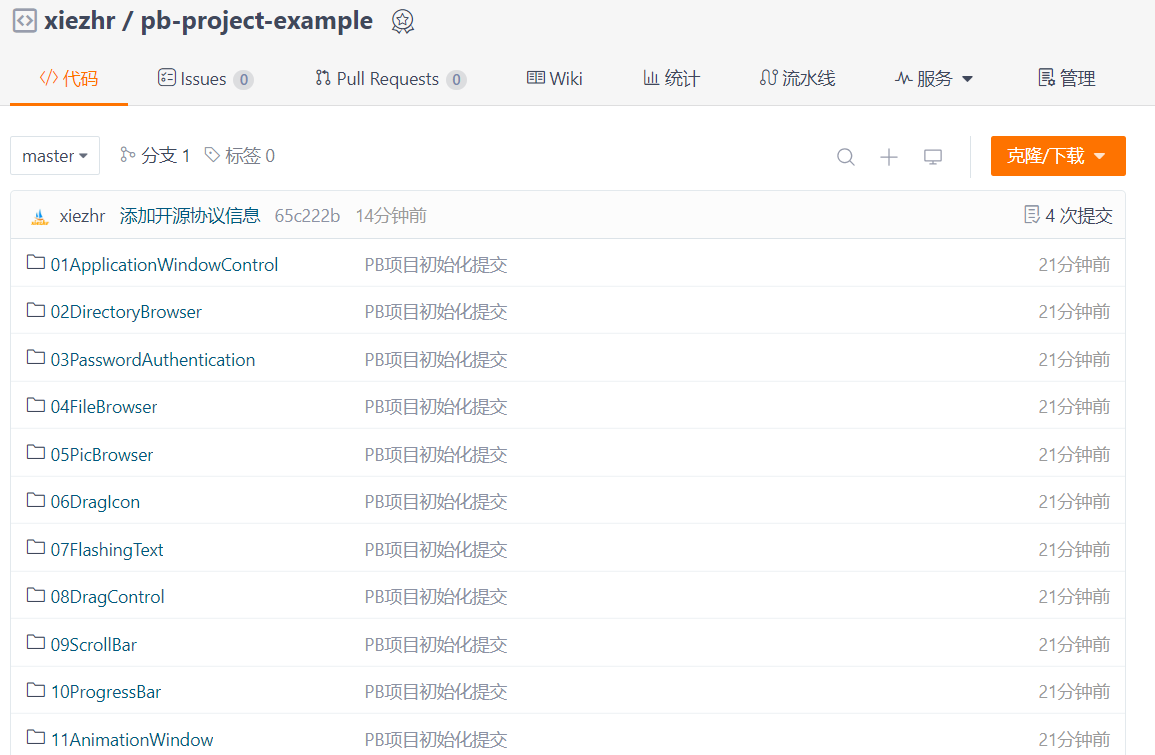Viewport: 1155px width, 755px height.
Task: Click folder icon of 02DirectoryBrowser
Action: pyautogui.click(x=35, y=310)
